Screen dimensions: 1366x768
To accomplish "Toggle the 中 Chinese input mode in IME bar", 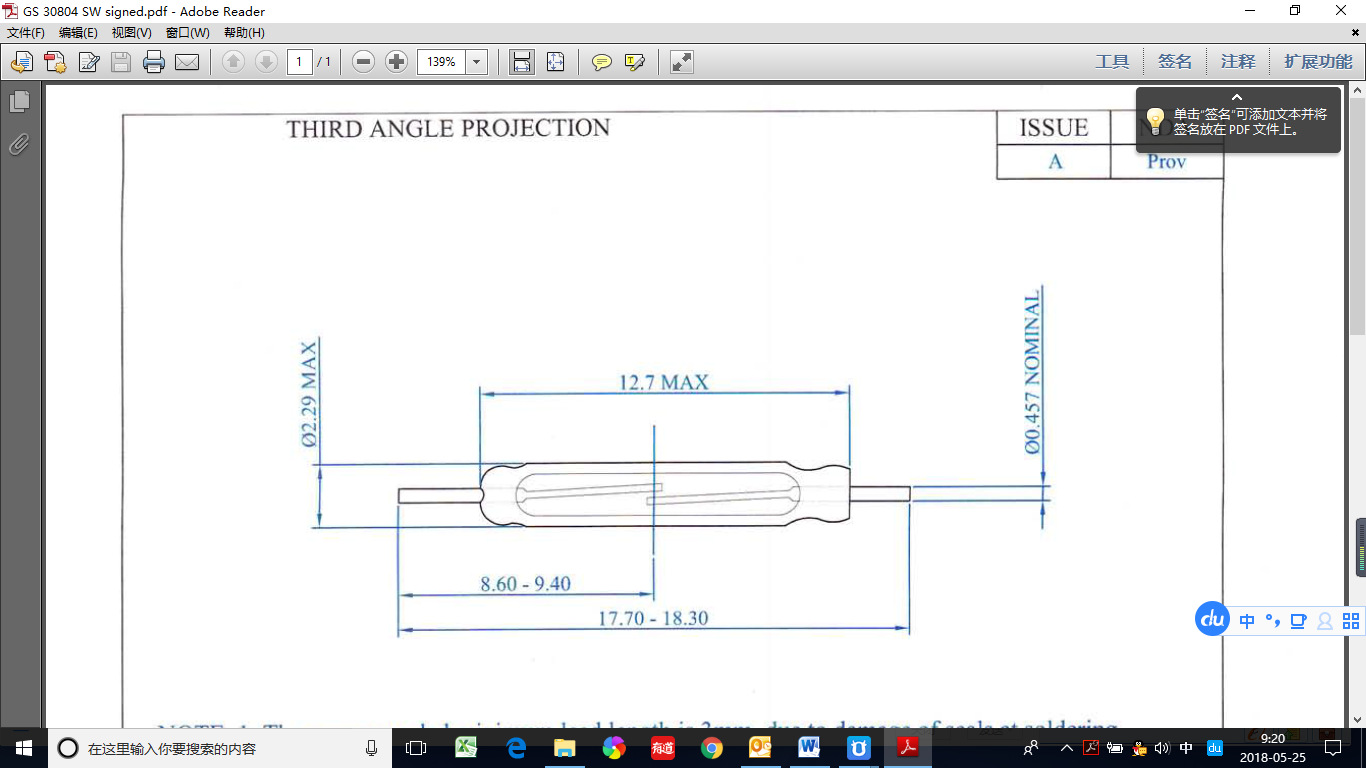I will (1247, 621).
